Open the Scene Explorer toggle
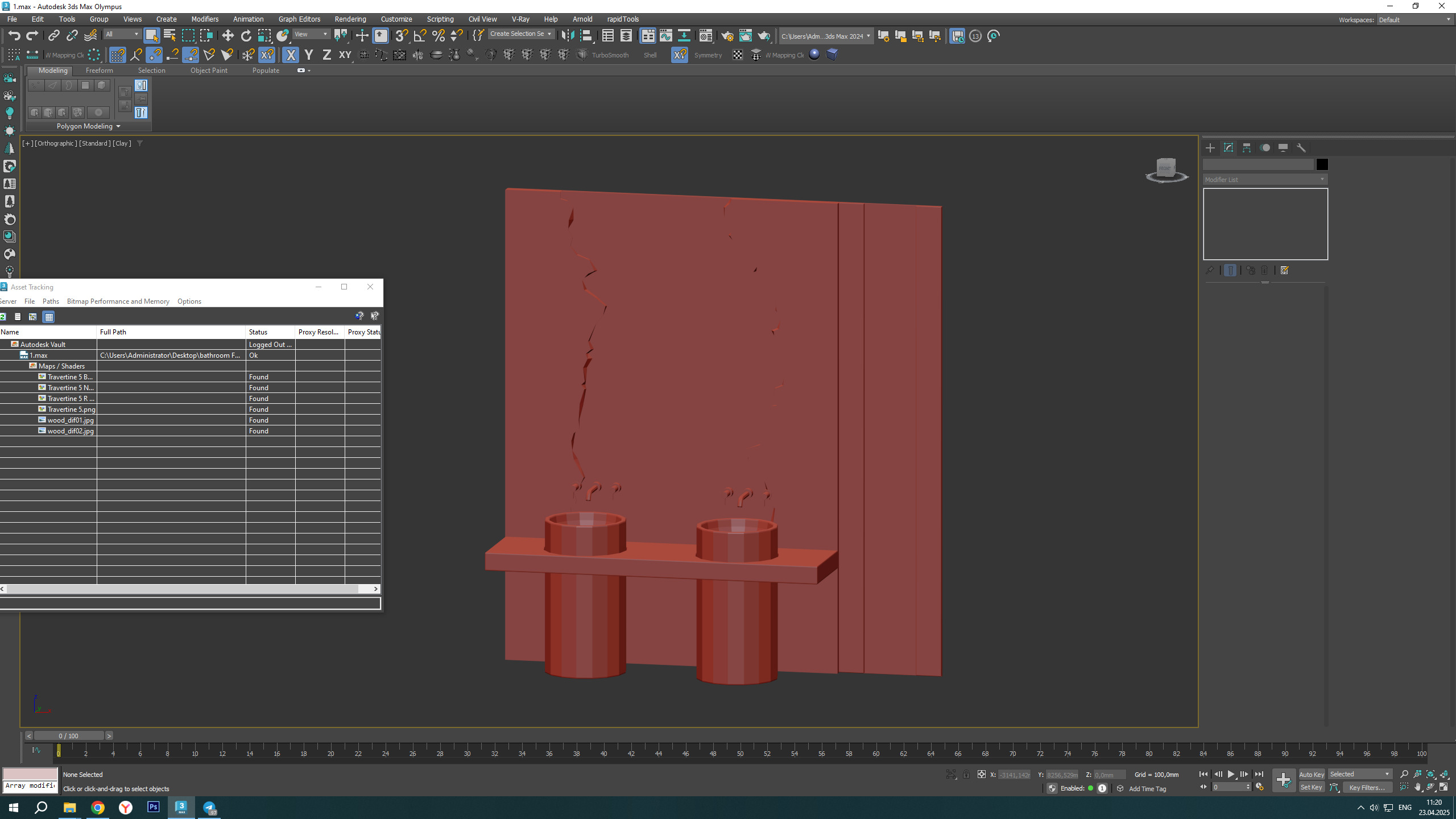 point(607,36)
